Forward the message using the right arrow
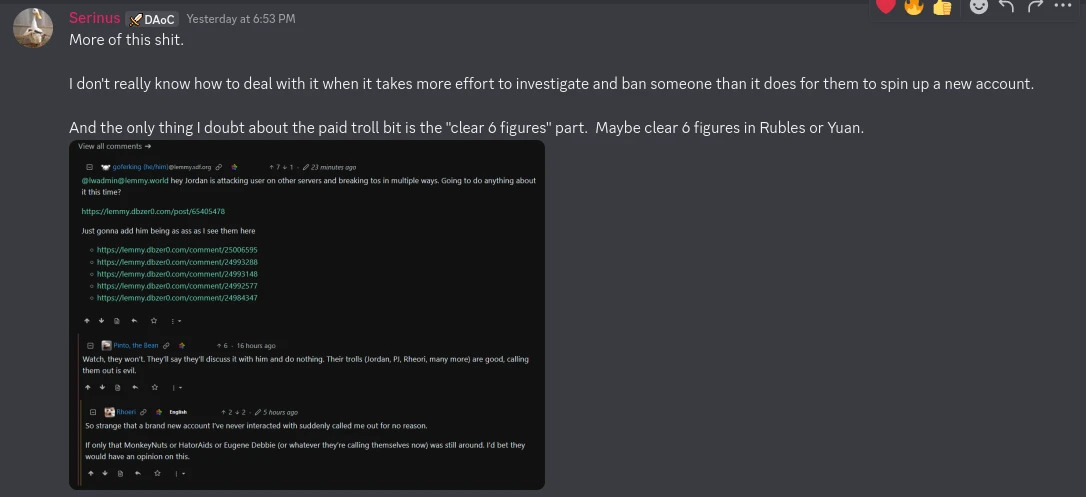Screen dimensions: 1086x497 click(1035, 6)
